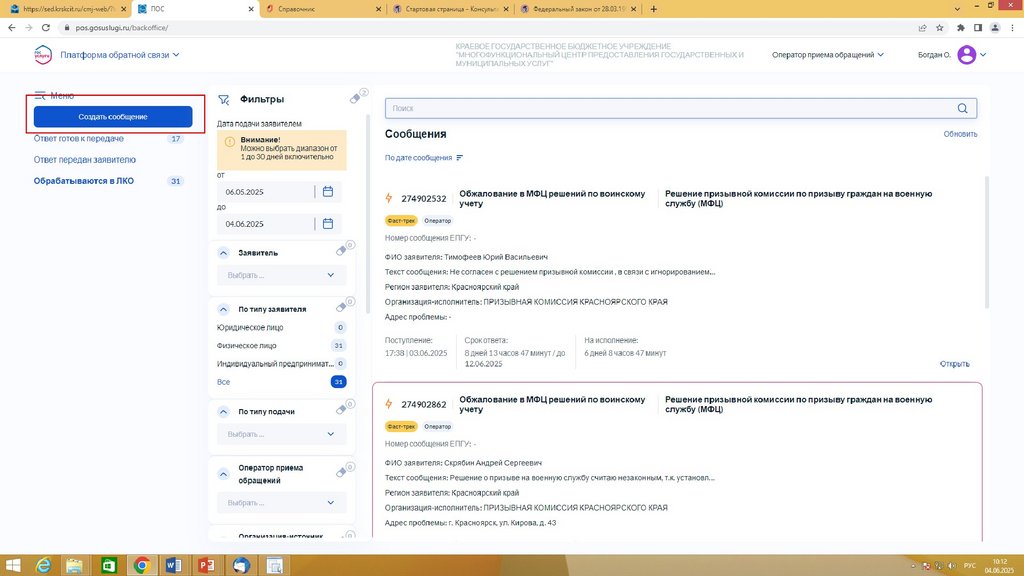
Task: Bookmark page with the star icon
Action: [940, 27]
